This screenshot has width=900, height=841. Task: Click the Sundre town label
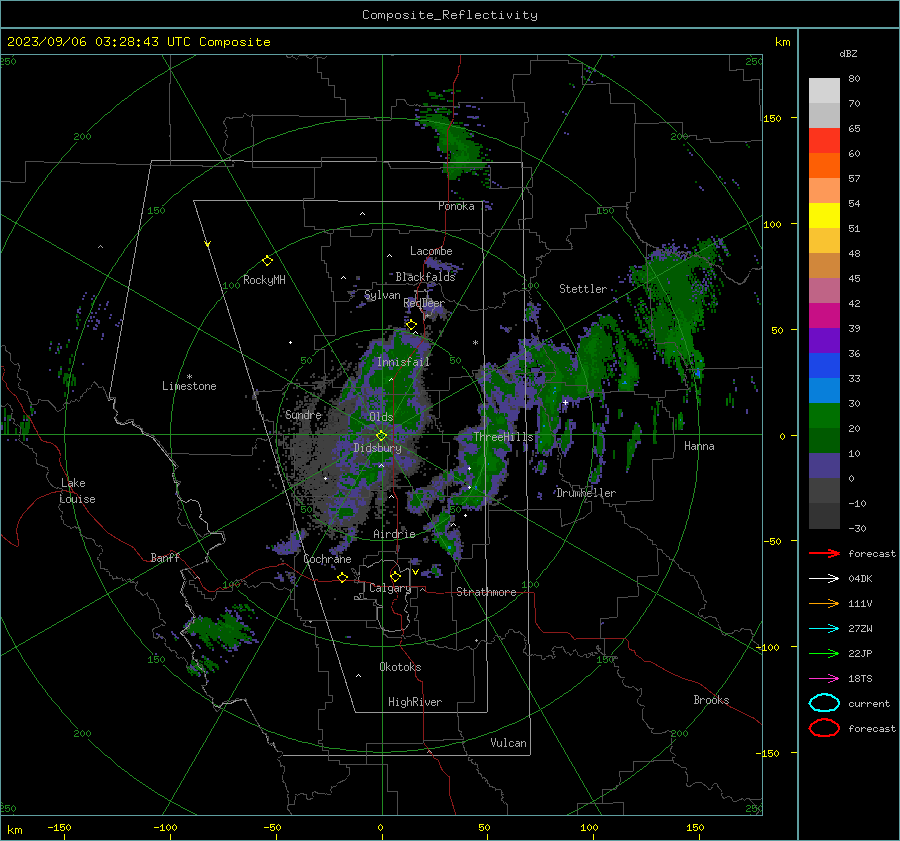[303, 414]
